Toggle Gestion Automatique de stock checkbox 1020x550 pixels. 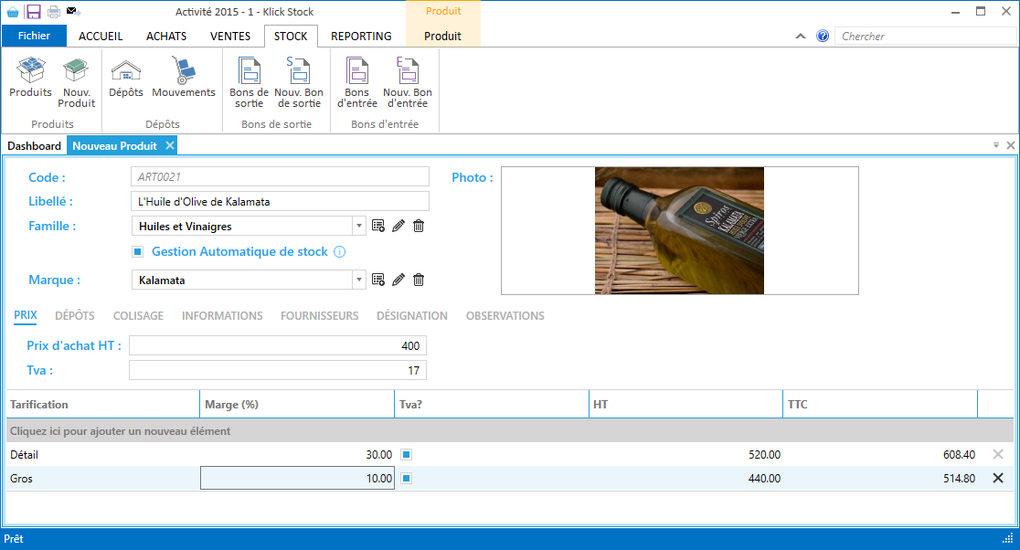click(138, 252)
